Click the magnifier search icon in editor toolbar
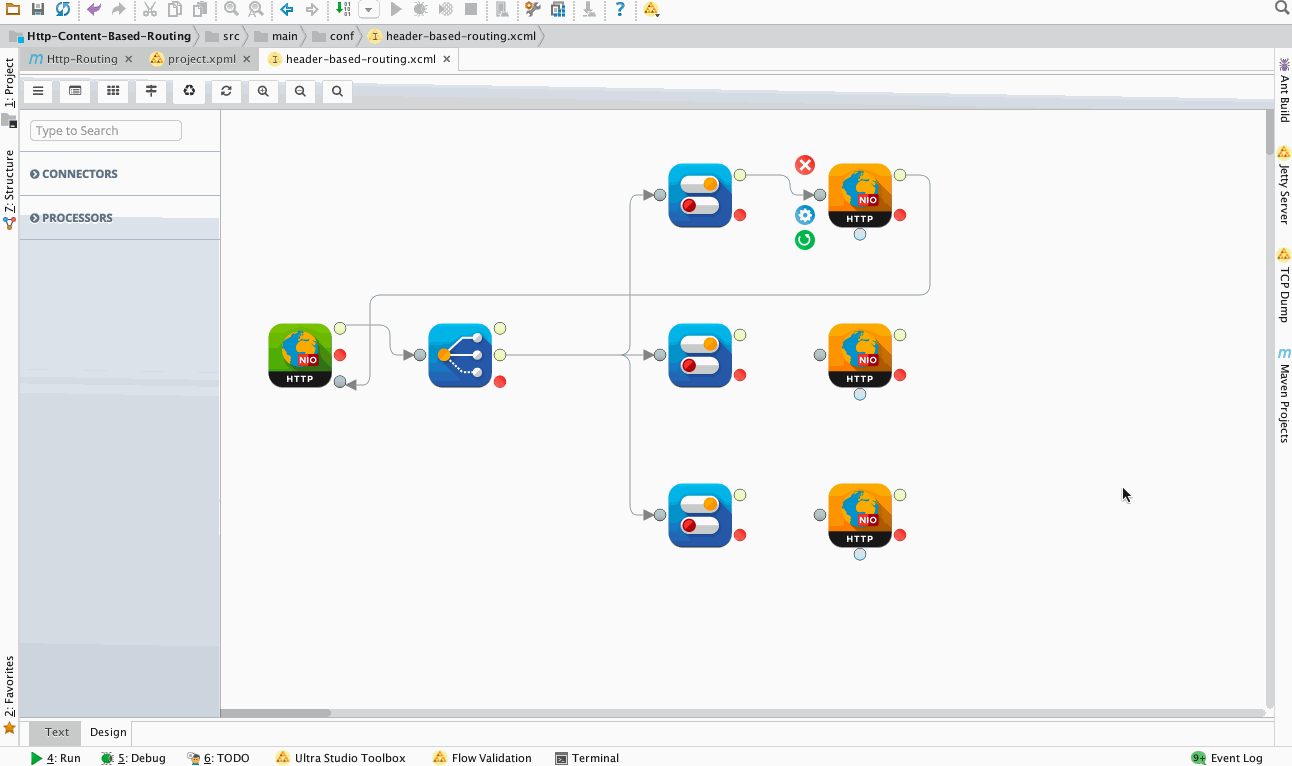The width and height of the screenshot is (1292, 766). click(338, 91)
